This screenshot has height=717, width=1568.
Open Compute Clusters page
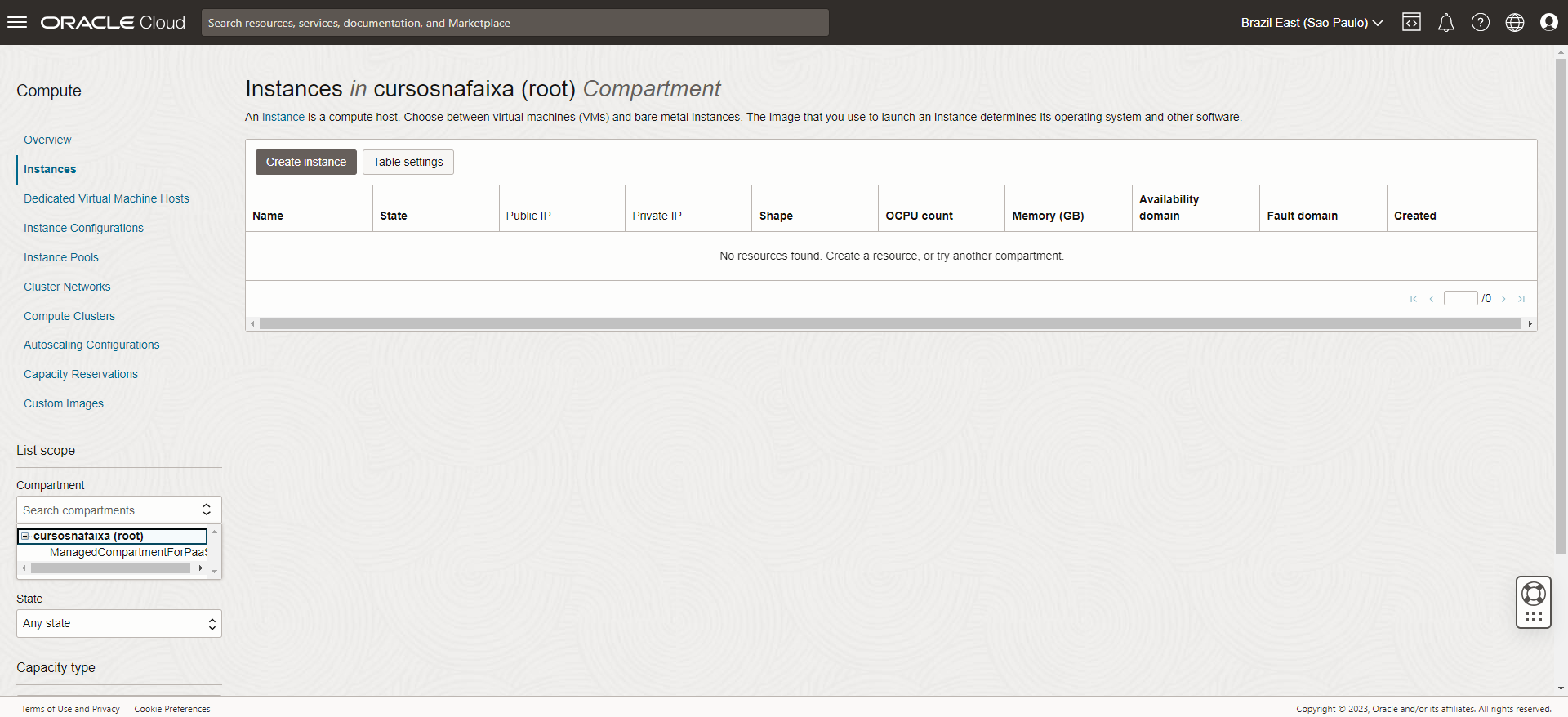[x=69, y=316]
